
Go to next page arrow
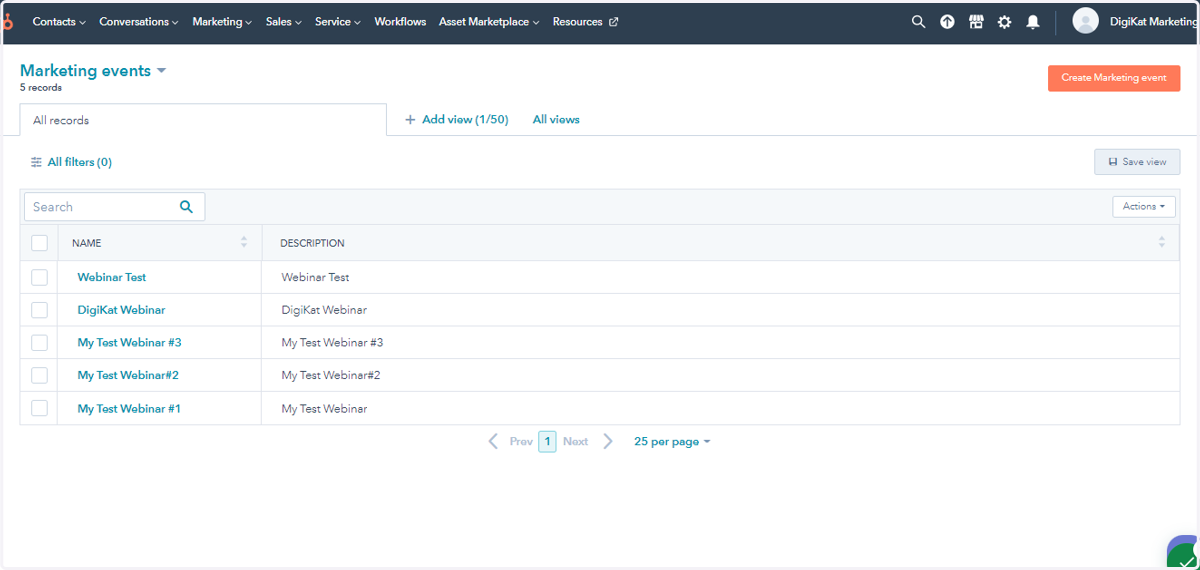click(x=608, y=441)
